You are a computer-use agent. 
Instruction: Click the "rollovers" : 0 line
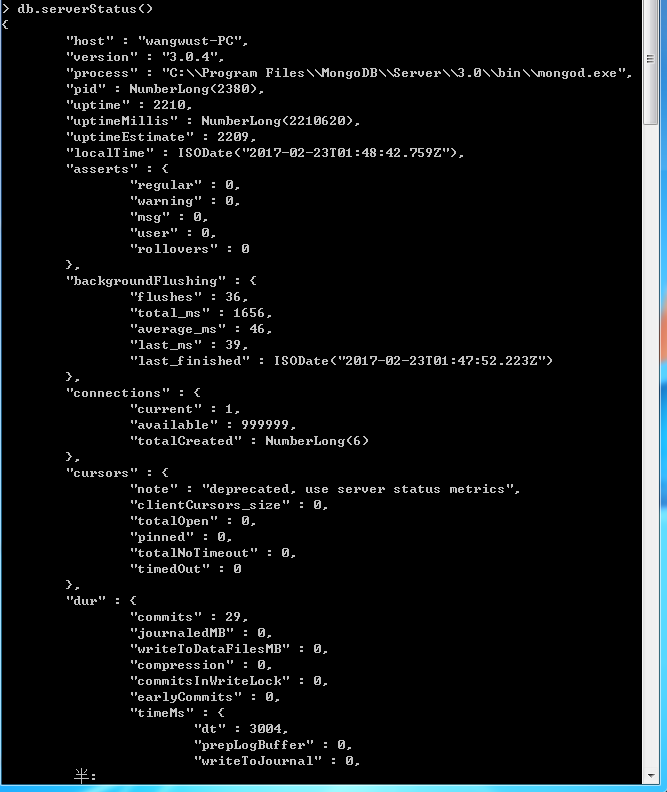point(189,249)
